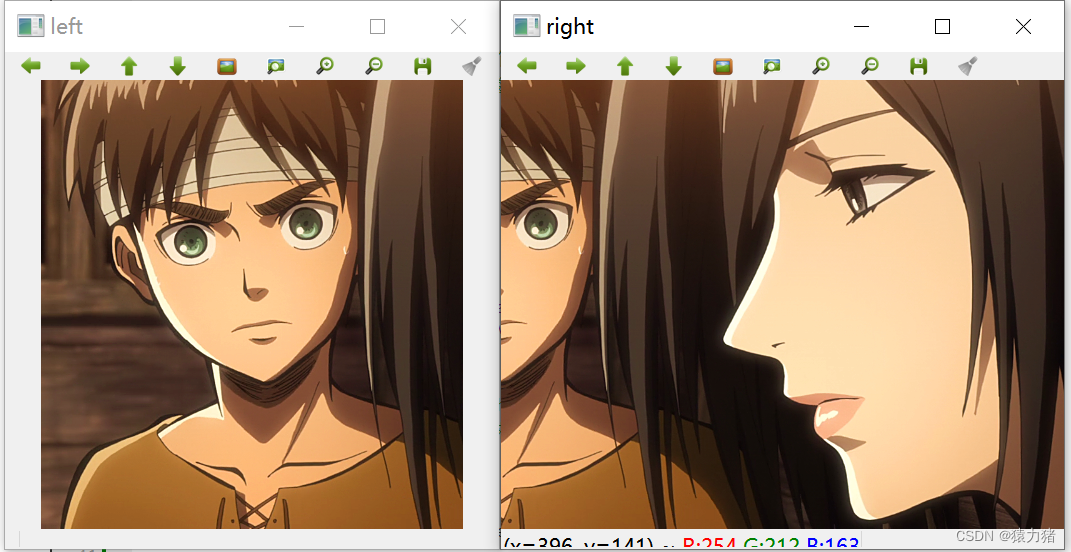Maximize the left window
This screenshot has height=552, width=1071.
coord(377,27)
